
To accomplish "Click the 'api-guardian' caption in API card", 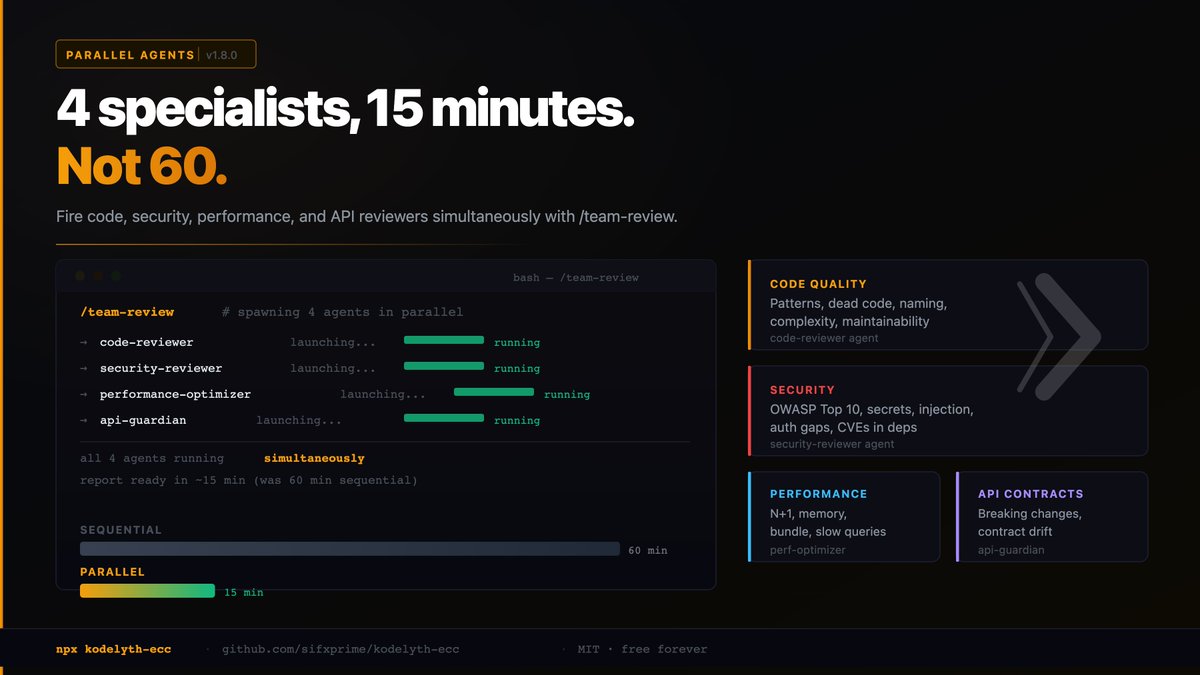I will click(x=1011, y=550).
